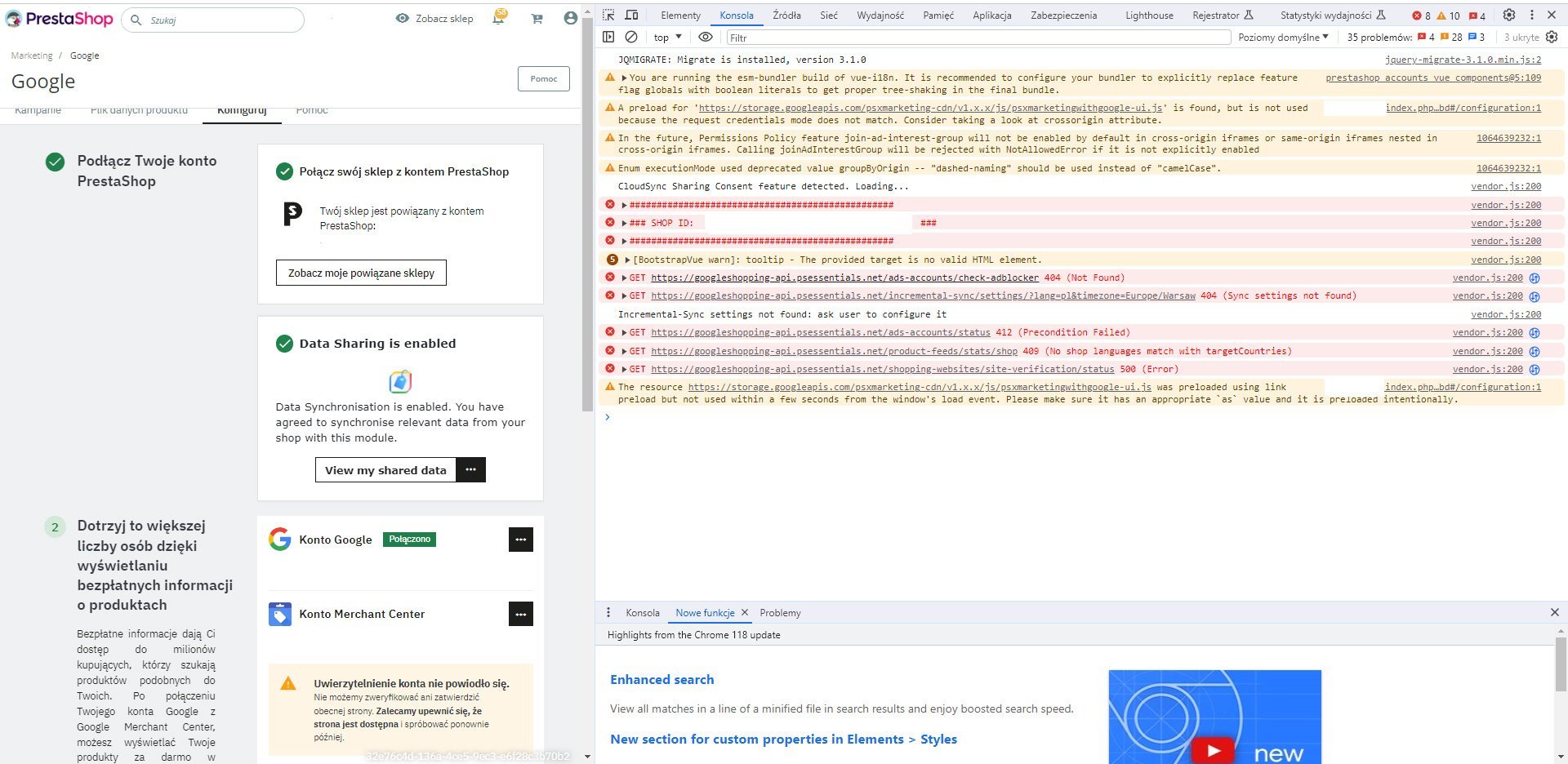1568x764 pixels.
Task: Click the View my shared data button
Action: (x=385, y=469)
